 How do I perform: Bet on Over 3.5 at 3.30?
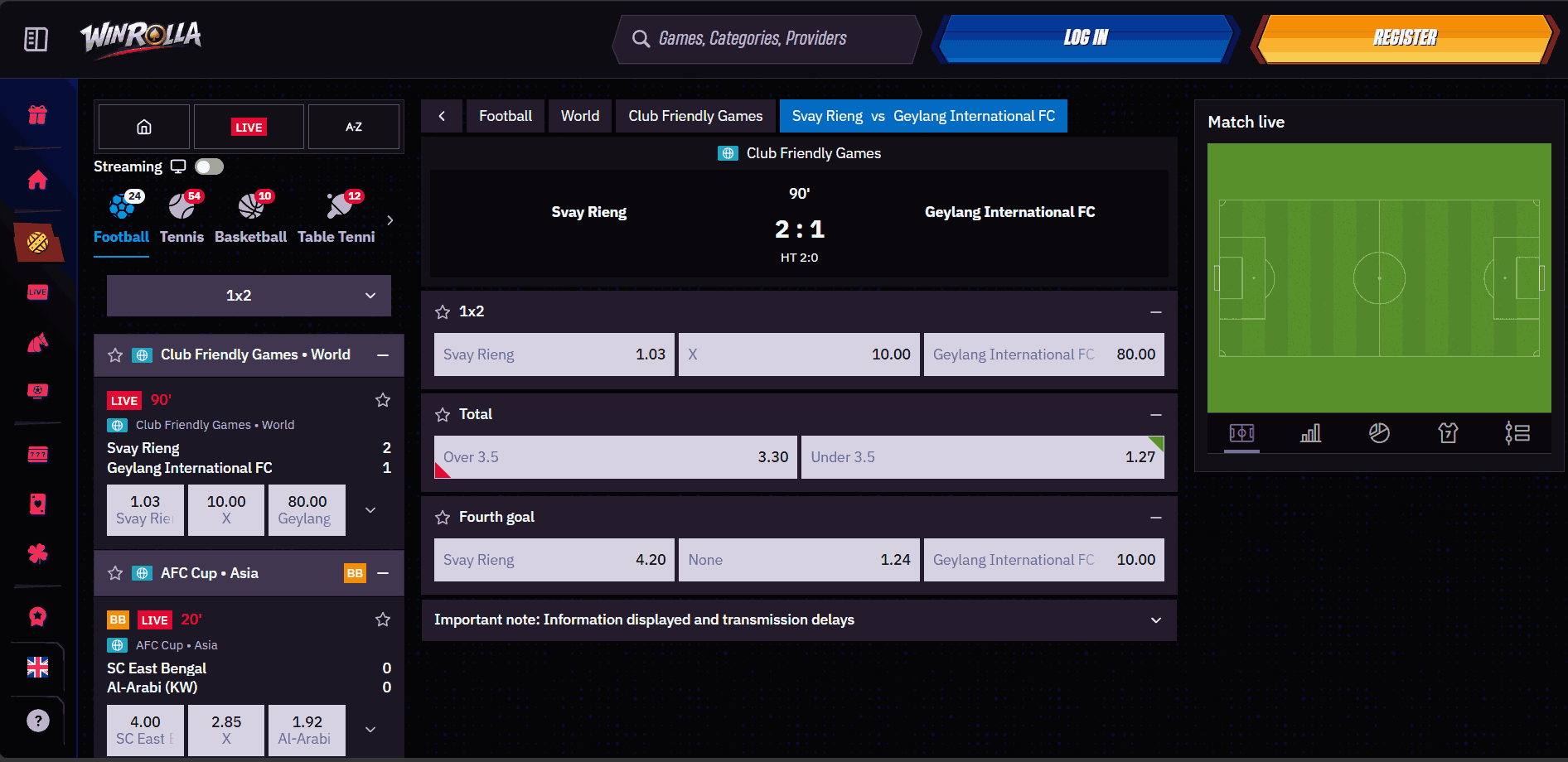[x=616, y=457]
